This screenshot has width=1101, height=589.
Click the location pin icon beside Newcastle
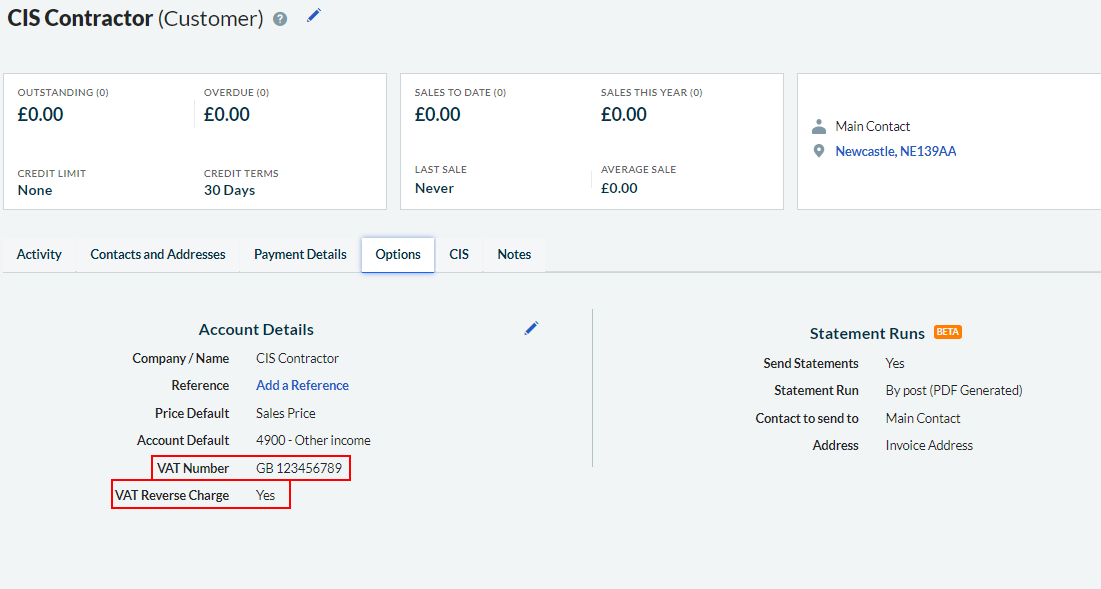coord(819,151)
